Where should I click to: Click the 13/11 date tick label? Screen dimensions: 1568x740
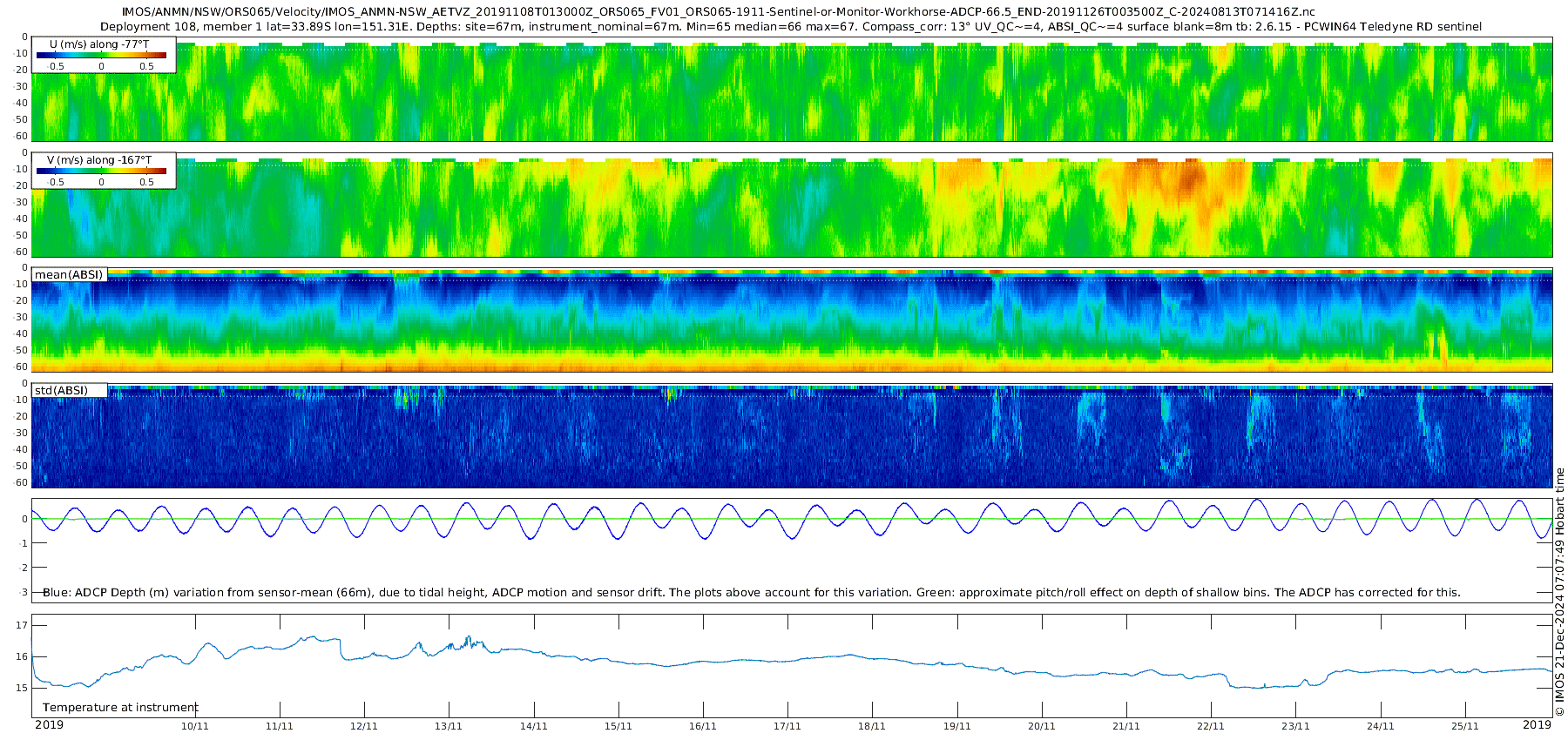[449, 726]
